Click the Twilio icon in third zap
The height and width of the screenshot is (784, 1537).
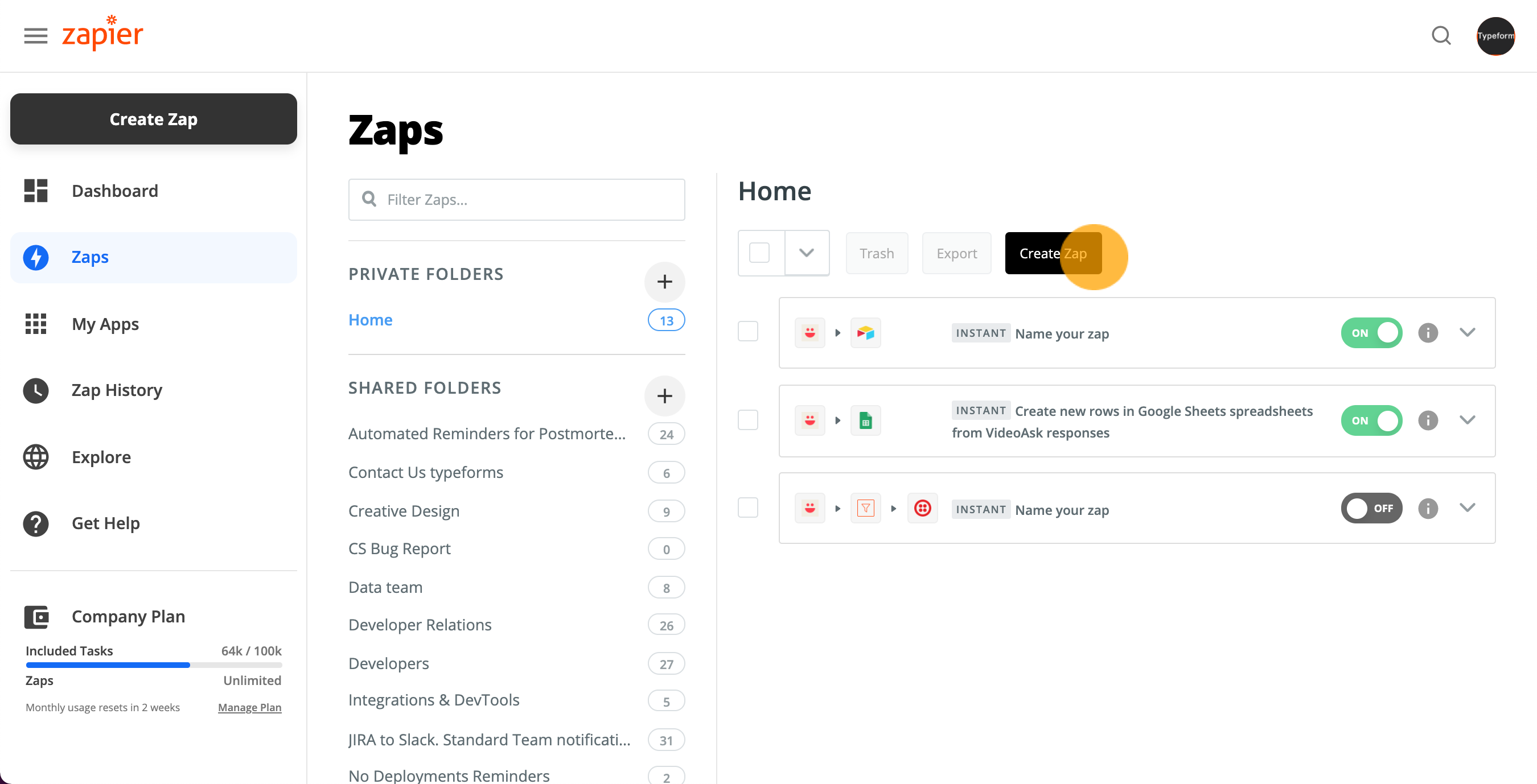tap(922, 508)
